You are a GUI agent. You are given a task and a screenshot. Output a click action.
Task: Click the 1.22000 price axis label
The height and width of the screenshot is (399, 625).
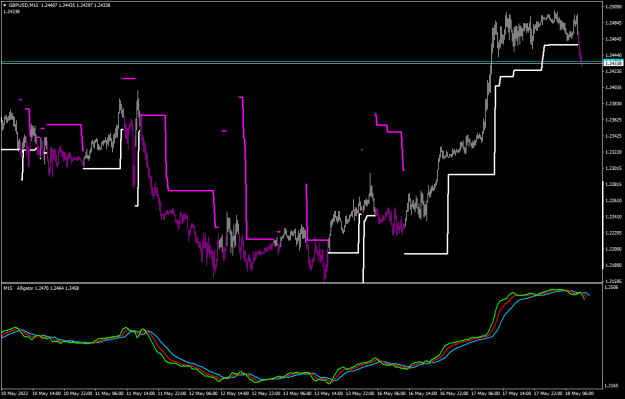613,249
